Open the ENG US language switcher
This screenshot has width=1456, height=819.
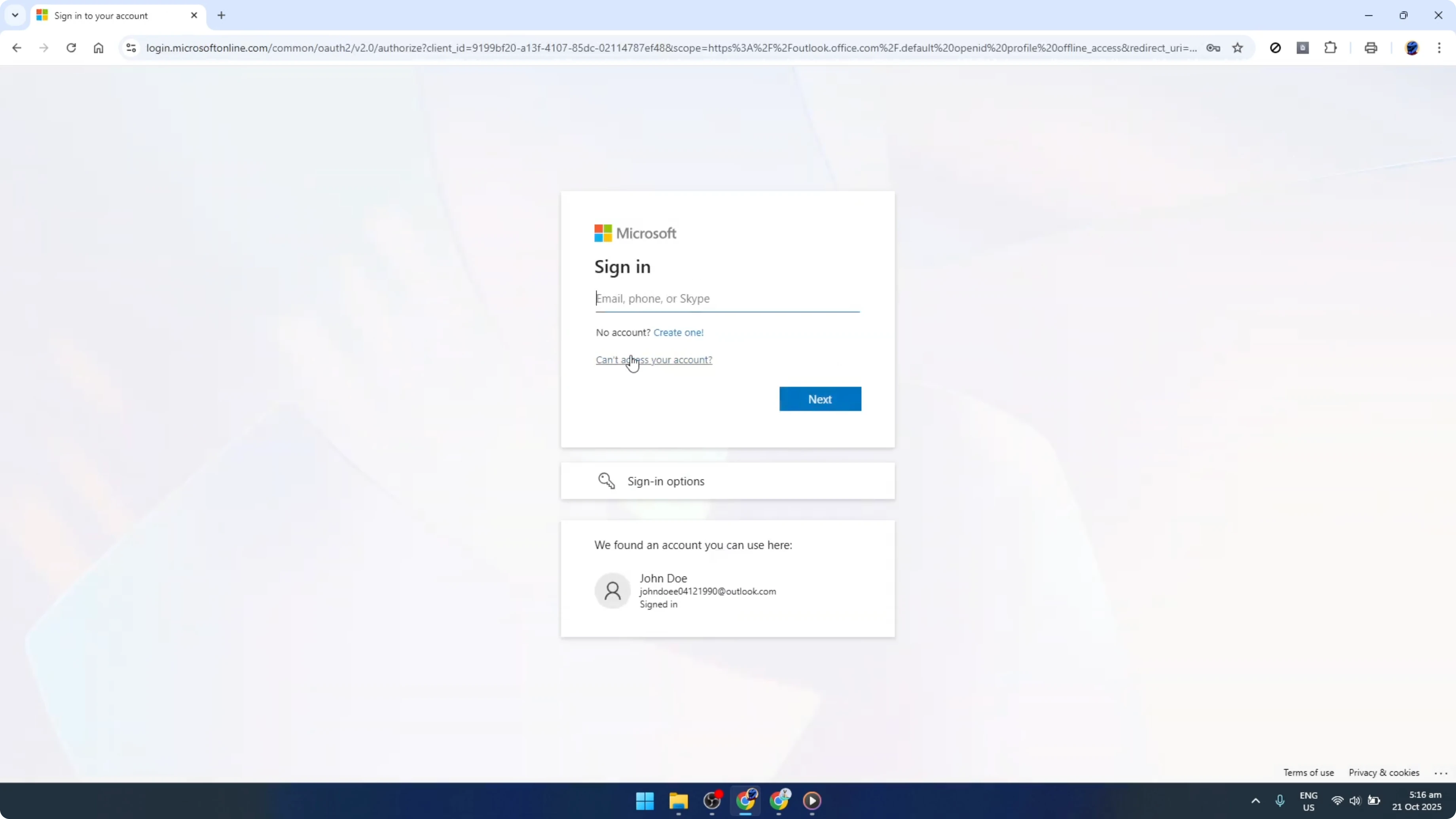click(x=1308, y=802)
